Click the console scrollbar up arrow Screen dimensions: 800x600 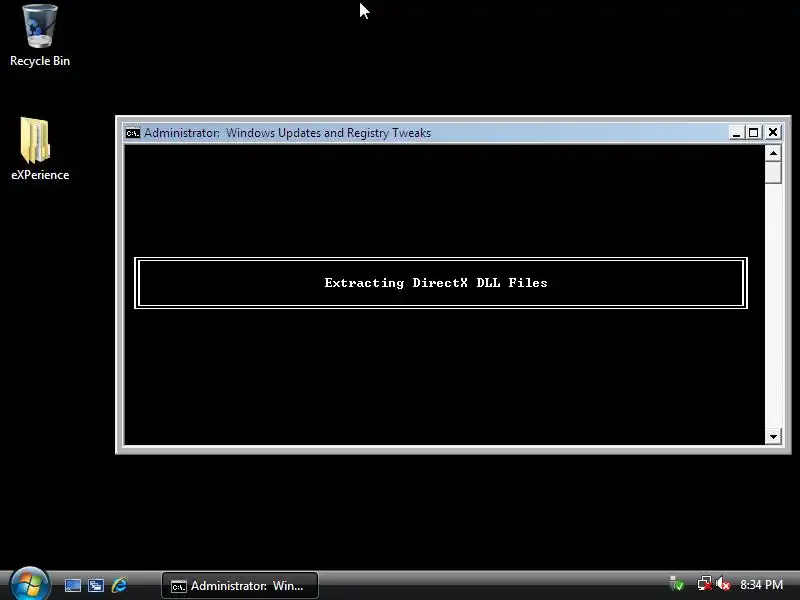[x=773, y=153]
